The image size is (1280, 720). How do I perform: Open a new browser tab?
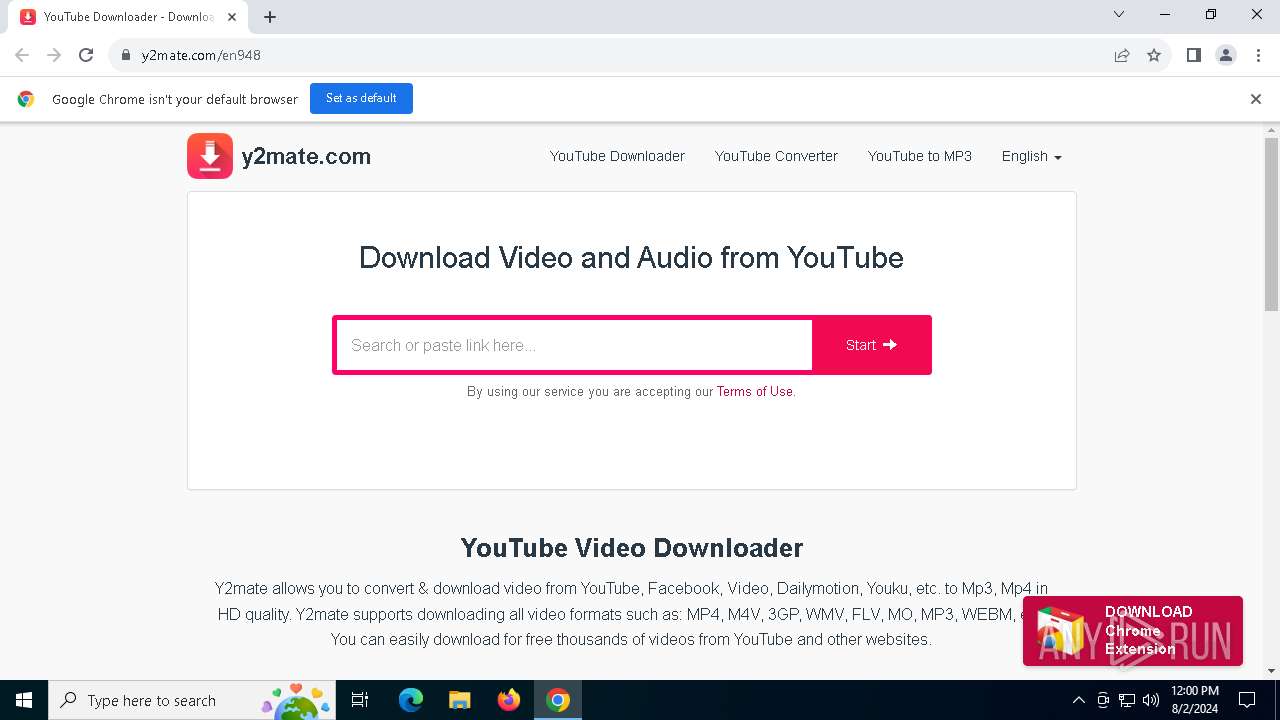[x=270, y=17]
